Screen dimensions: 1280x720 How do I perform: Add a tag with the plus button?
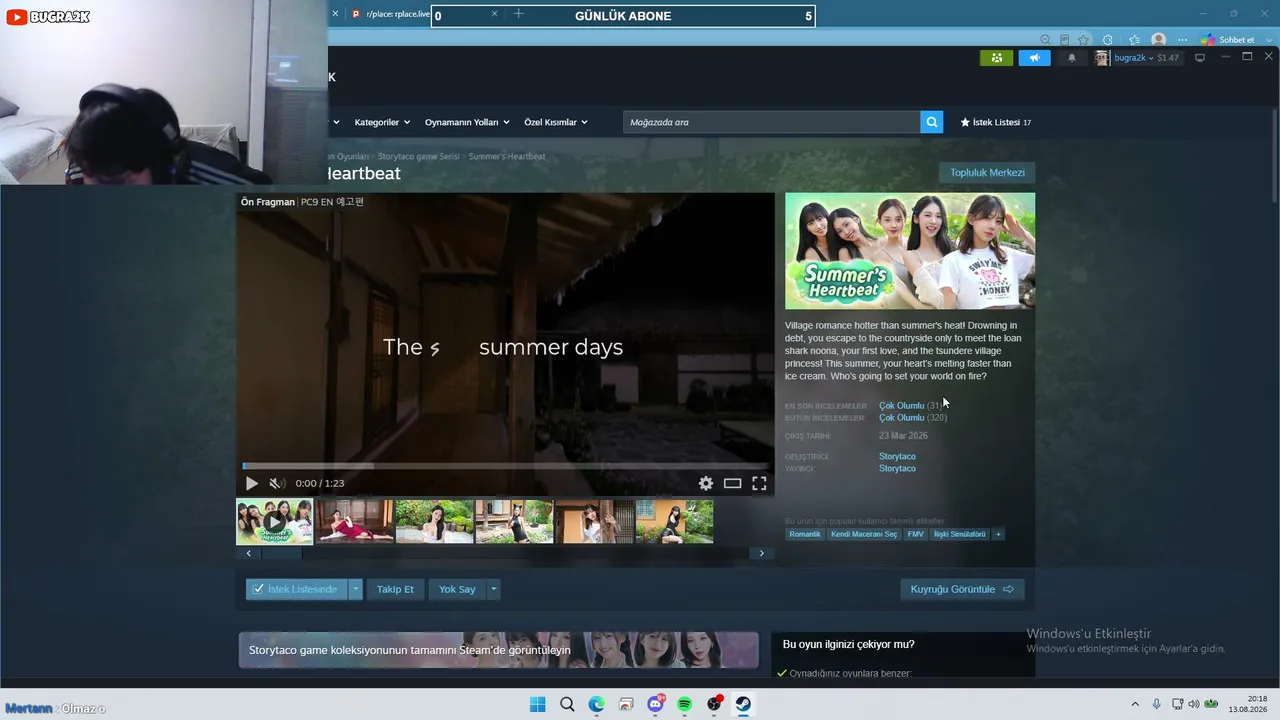pyautogui.click(x=998, y=534)
